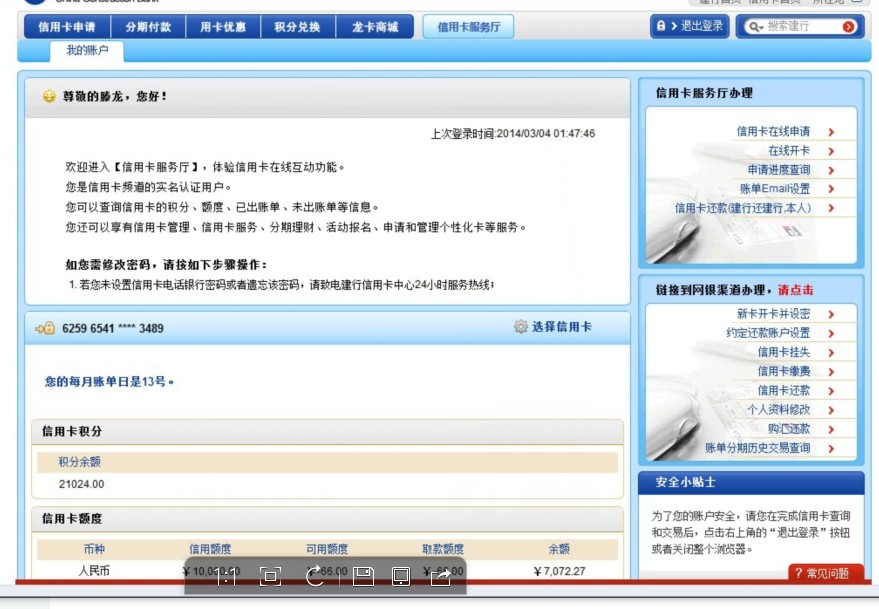This screenshot has height=609, width=879.
Task: Click the 余额 column header
Action: click(x=559, y=548)
